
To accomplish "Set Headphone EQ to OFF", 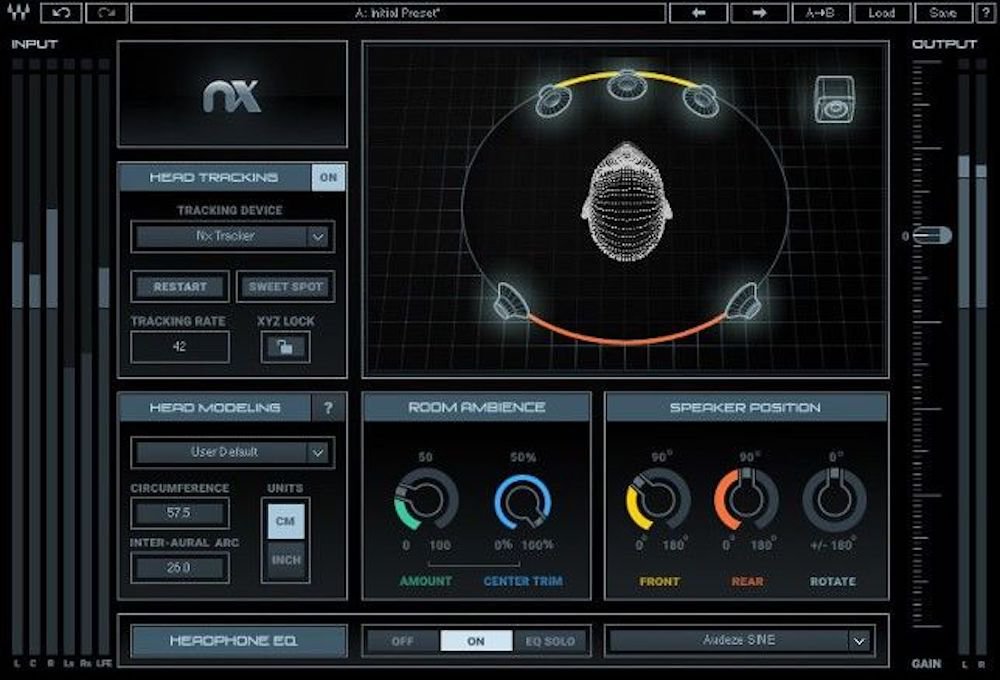I will point(403,641).
